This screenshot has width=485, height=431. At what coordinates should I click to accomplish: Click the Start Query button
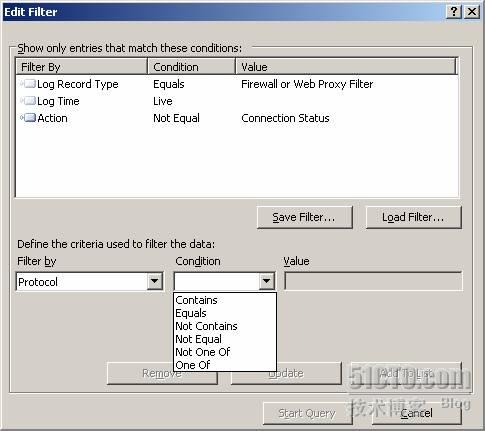(307, 413)
